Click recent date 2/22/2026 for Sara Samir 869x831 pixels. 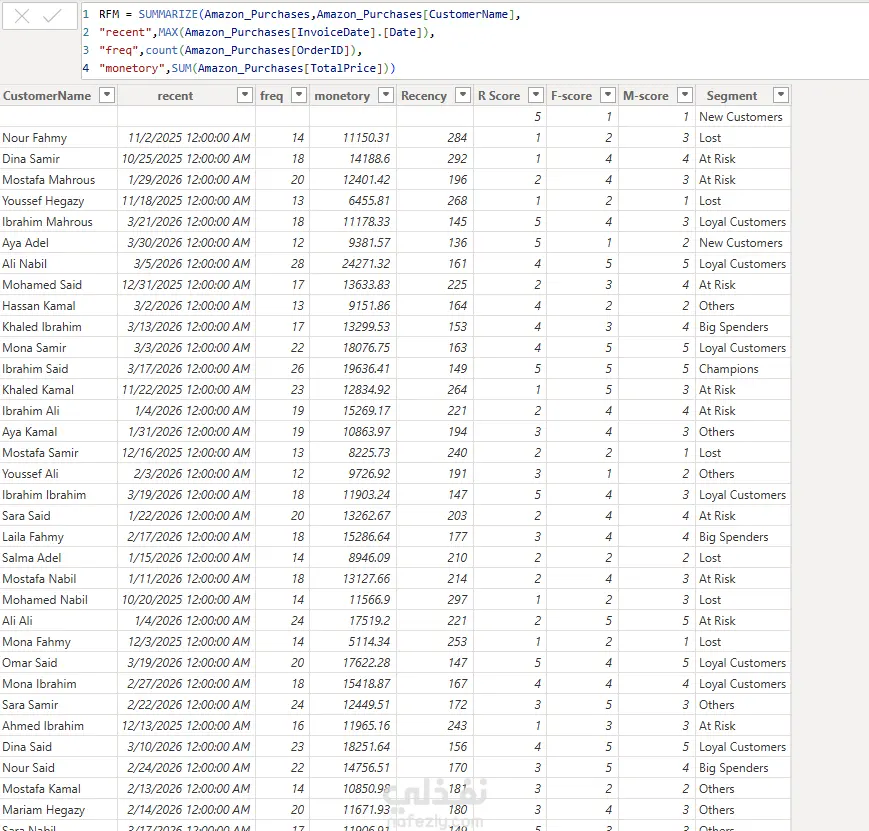188,705
